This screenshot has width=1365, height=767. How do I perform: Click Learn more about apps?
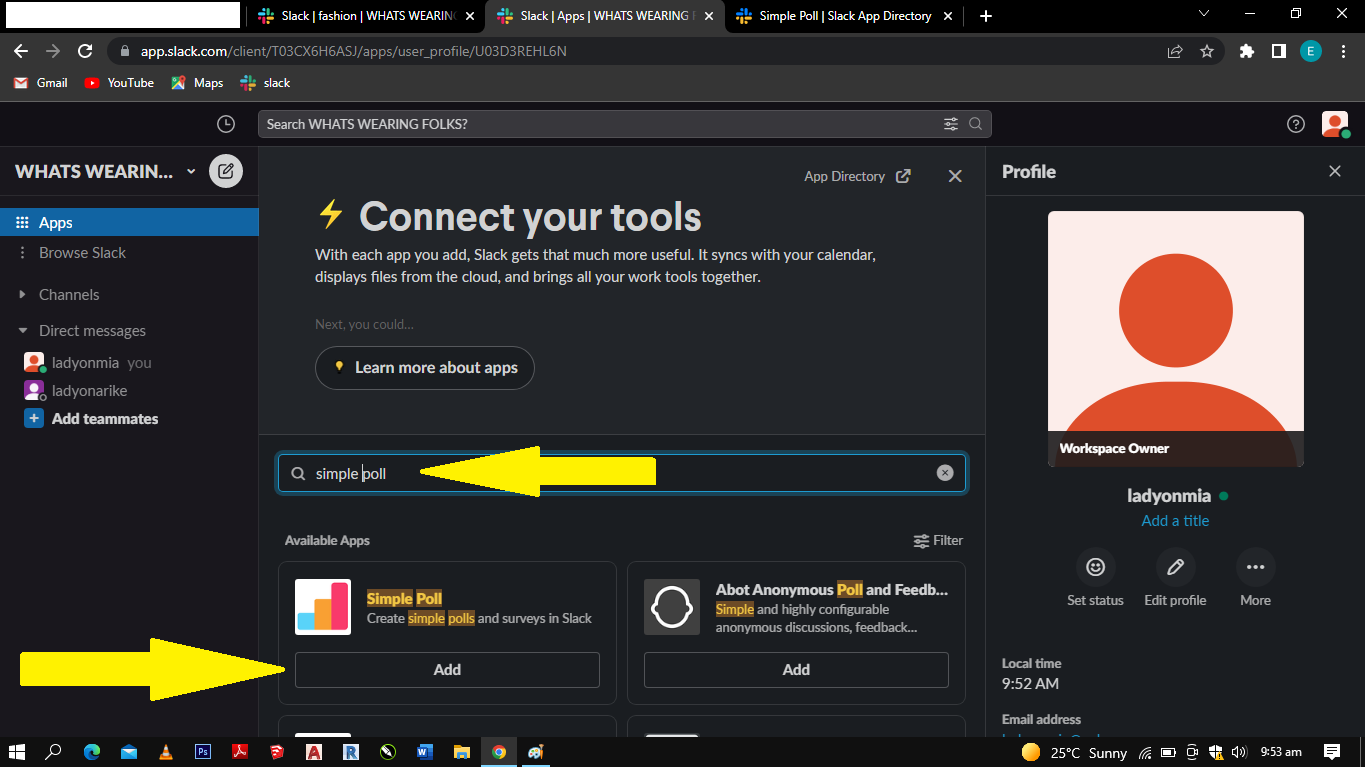(x=424, y=368)
